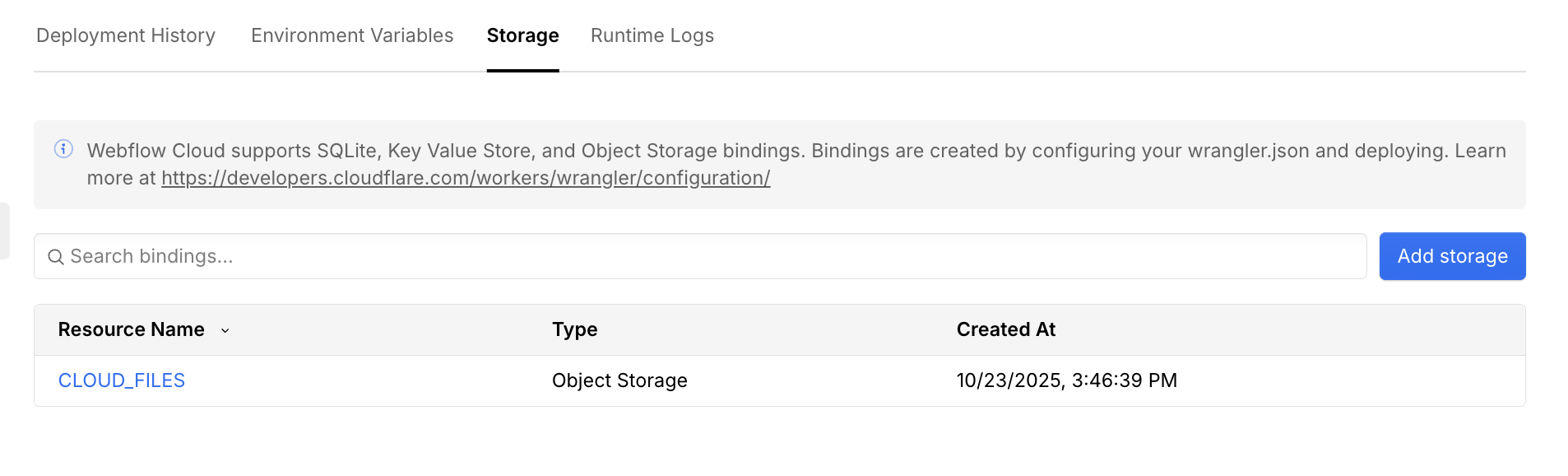Select the Storage tab

(x=522, y=35)
